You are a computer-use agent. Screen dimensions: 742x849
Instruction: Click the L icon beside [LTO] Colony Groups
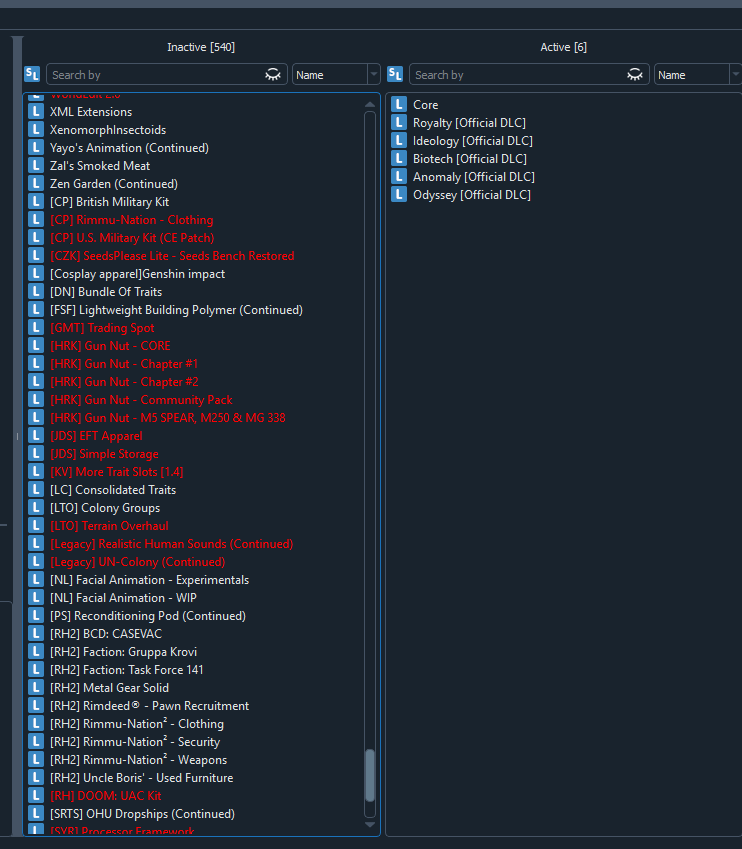pos(36,507)
